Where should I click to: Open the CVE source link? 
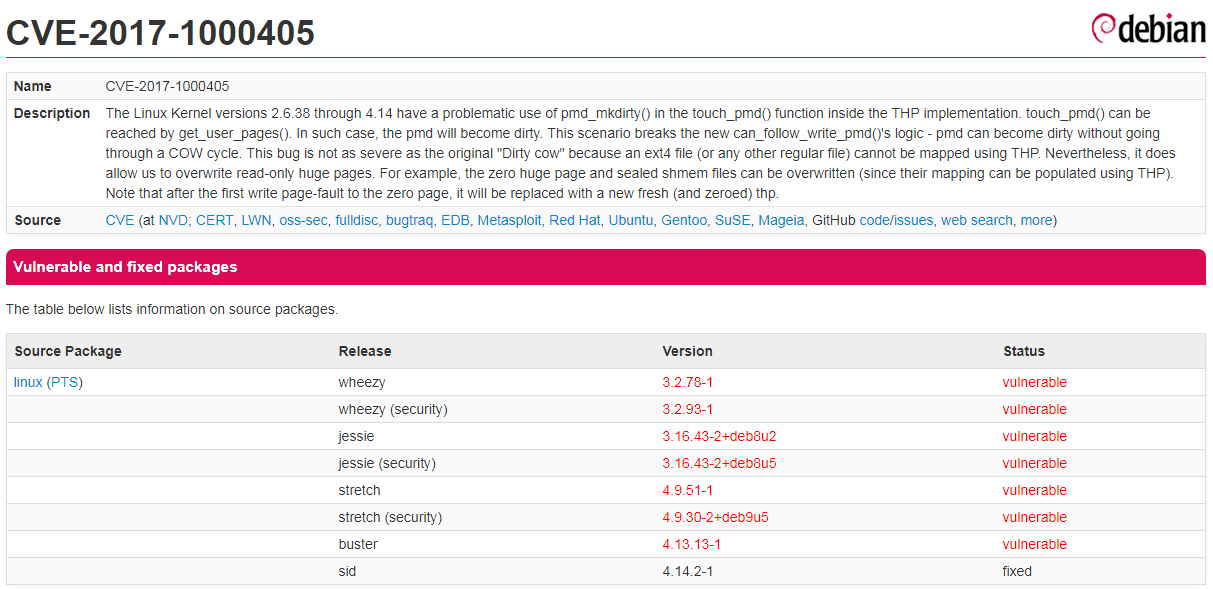119,220
